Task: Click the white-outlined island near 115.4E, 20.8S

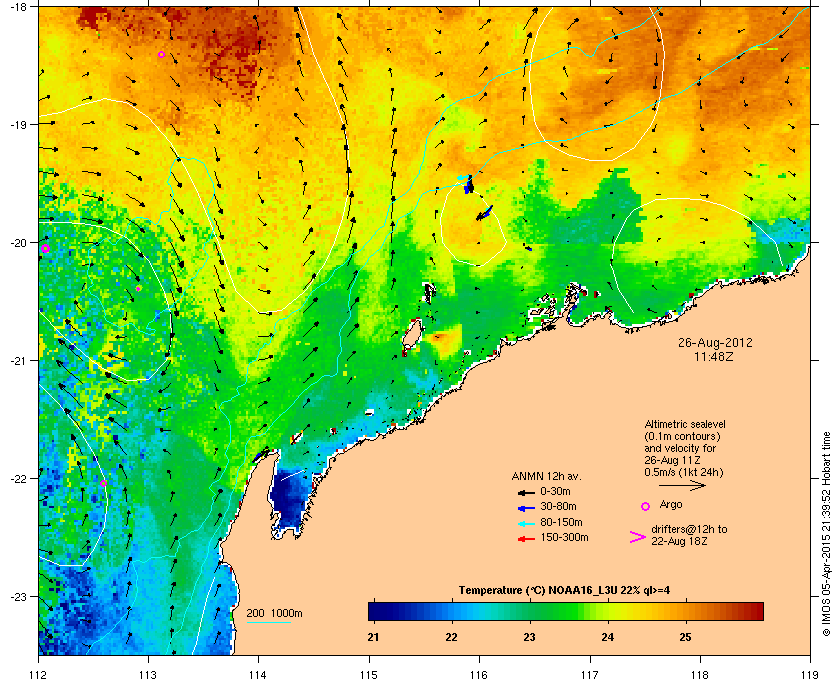Action: (412, 334)
